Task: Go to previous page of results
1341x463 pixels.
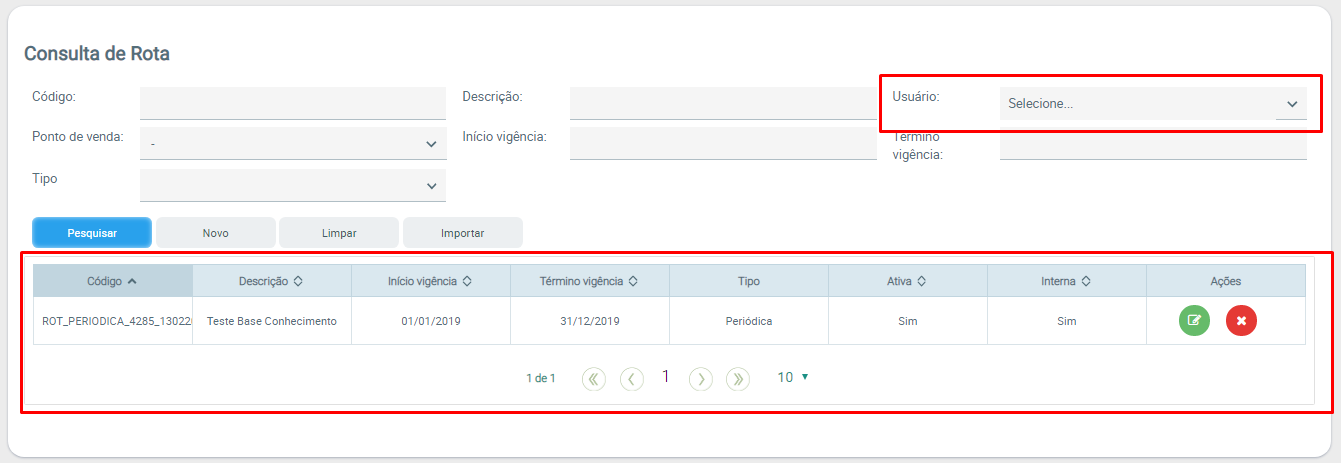Action: click(631, 378)
